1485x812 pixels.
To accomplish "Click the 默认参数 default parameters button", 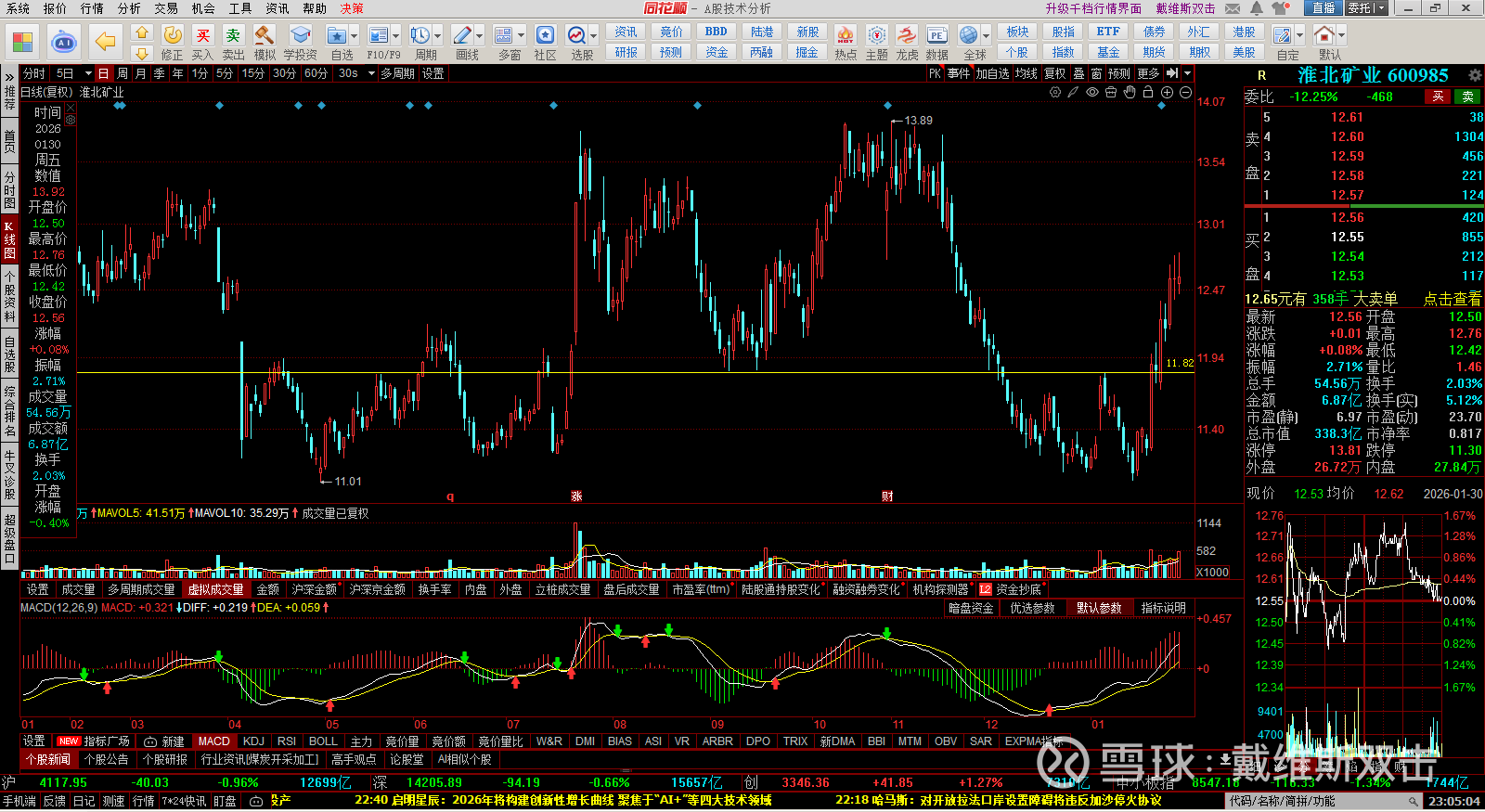I will (x=1099, y=608).
